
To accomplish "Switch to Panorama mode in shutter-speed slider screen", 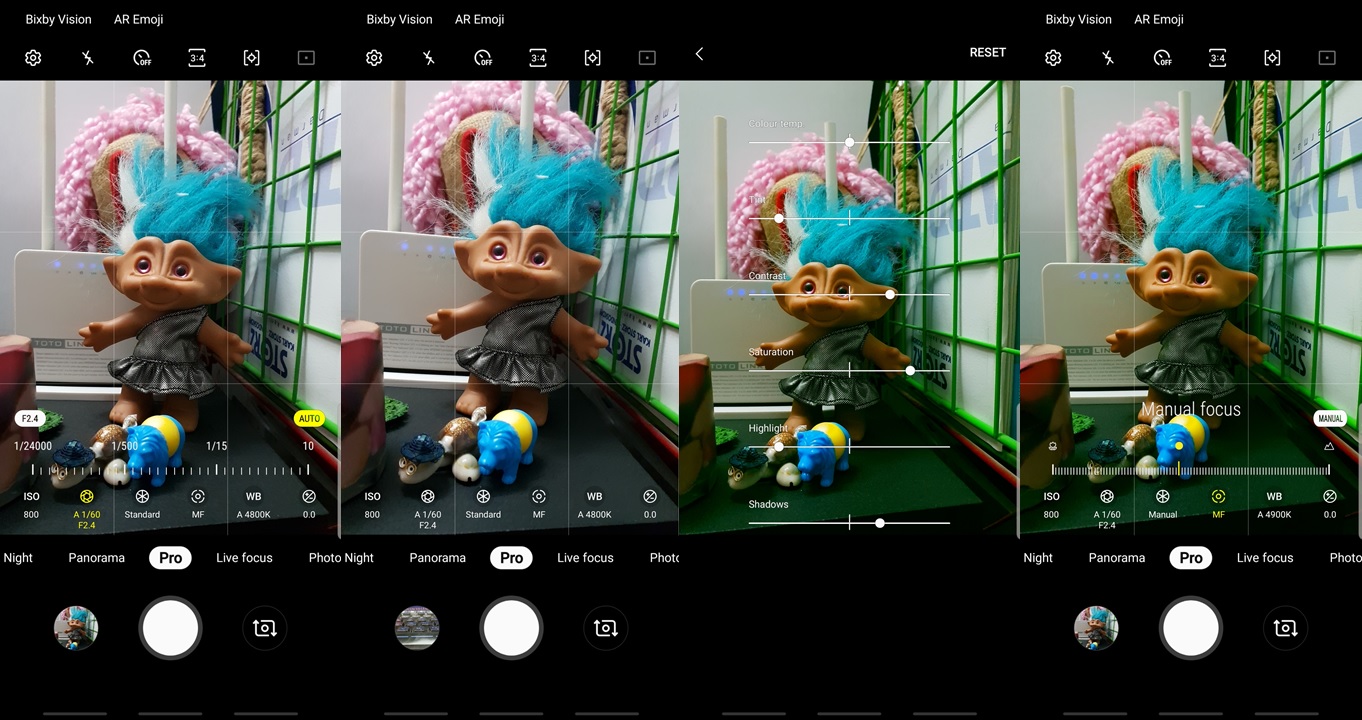I will pos(97,558).
